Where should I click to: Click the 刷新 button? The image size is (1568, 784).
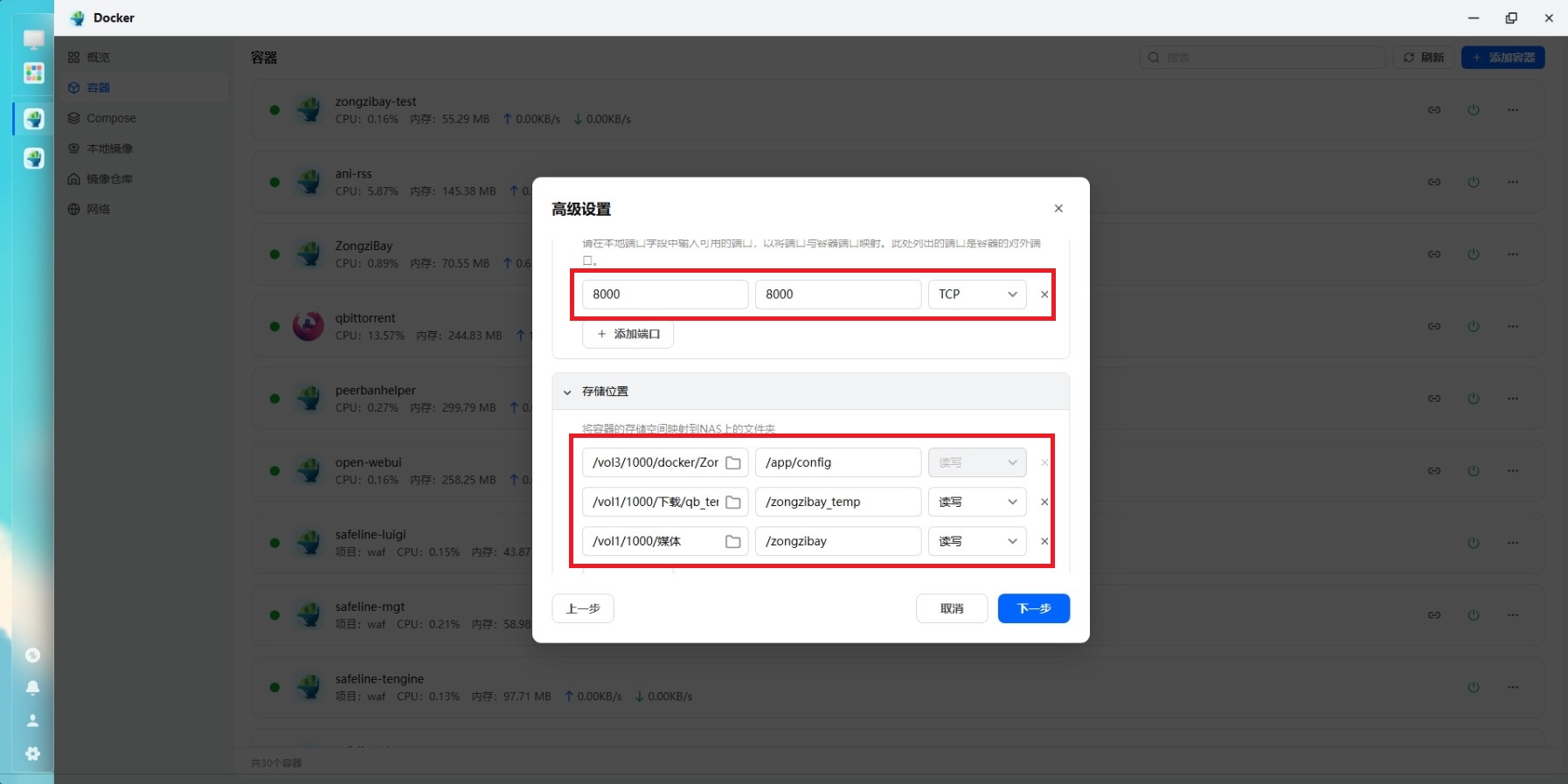click(x=1424, y=58)
